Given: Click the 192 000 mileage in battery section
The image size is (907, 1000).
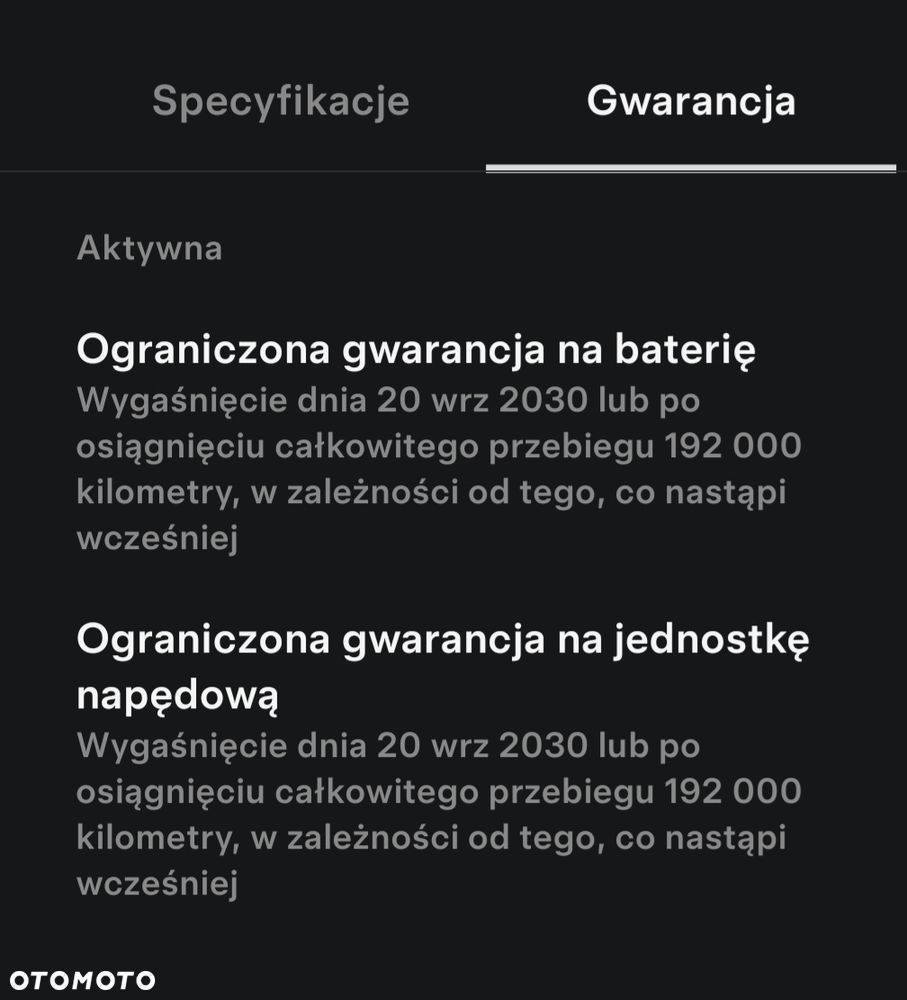Looking at the screenshot, I should 733,446.
